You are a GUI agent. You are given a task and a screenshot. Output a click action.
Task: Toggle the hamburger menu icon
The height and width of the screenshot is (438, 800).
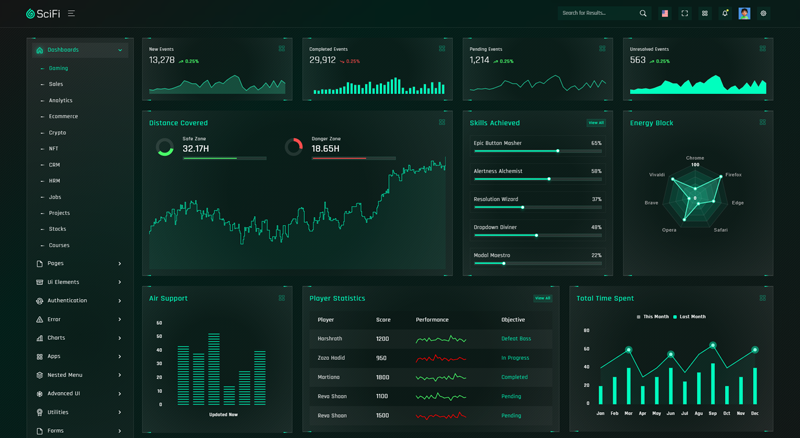pos(71,13)
